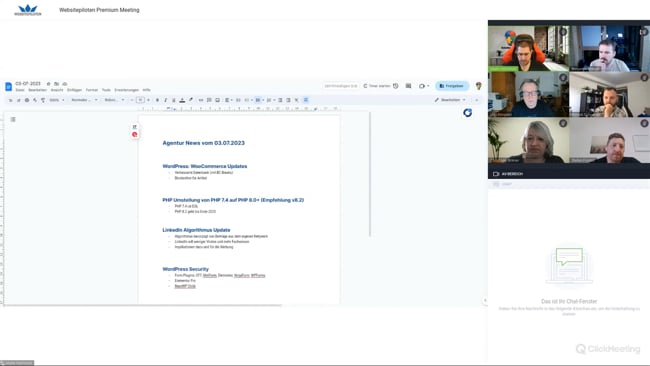
Task: Toggle italic formatting
Action: click(165, 100)
